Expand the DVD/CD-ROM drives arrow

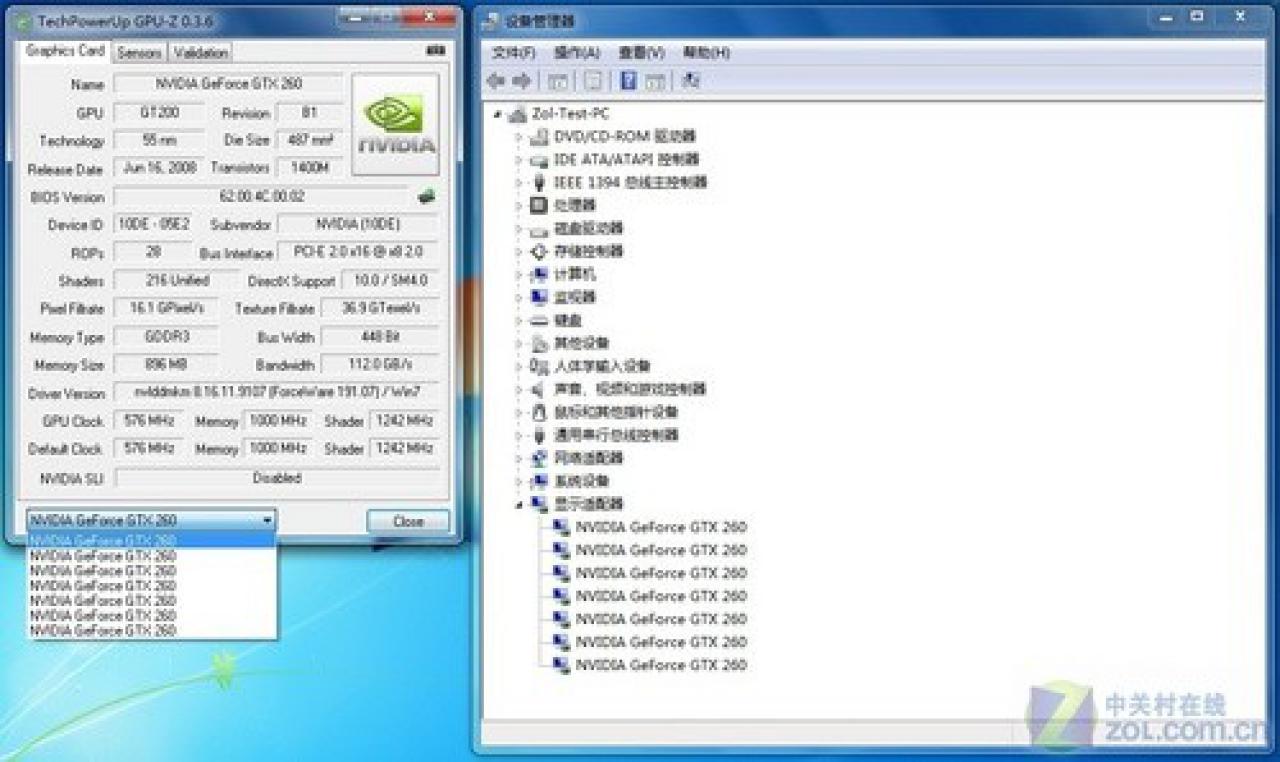(519, 136)
